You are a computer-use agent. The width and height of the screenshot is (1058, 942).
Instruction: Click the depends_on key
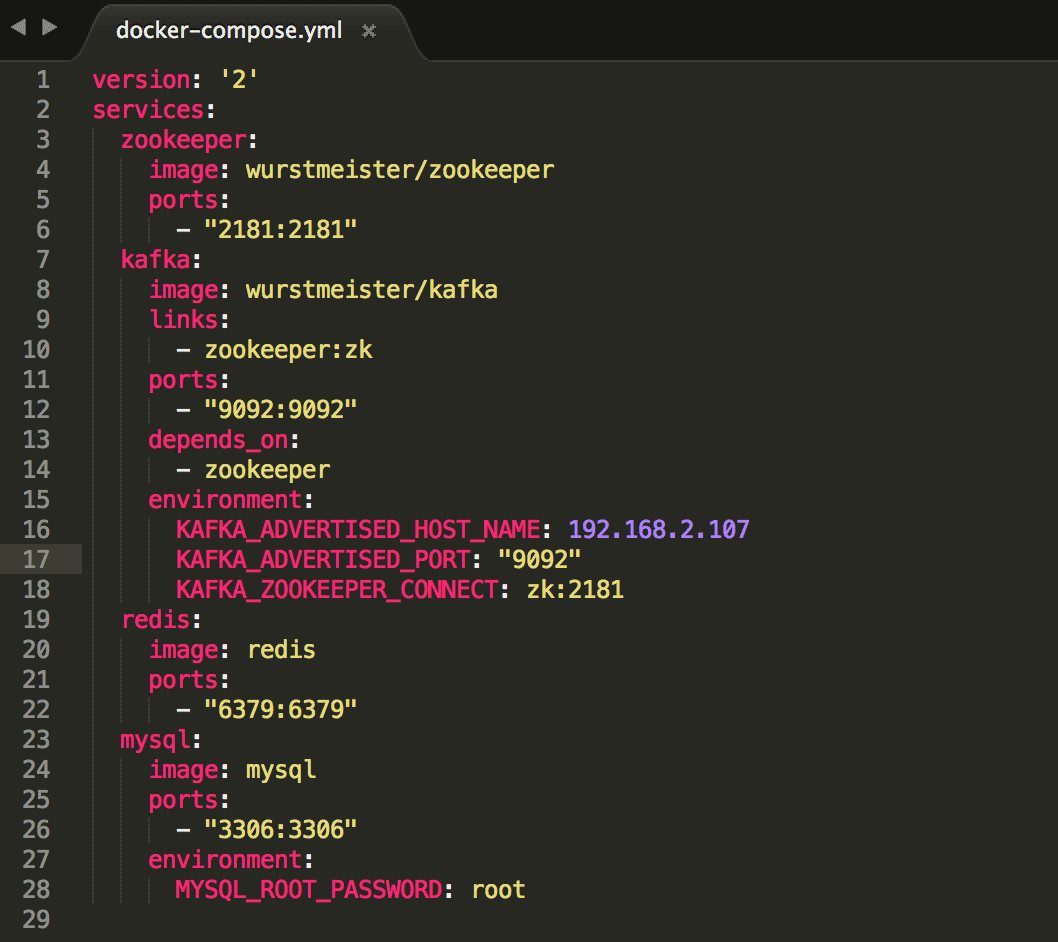[x=218, y=440]
